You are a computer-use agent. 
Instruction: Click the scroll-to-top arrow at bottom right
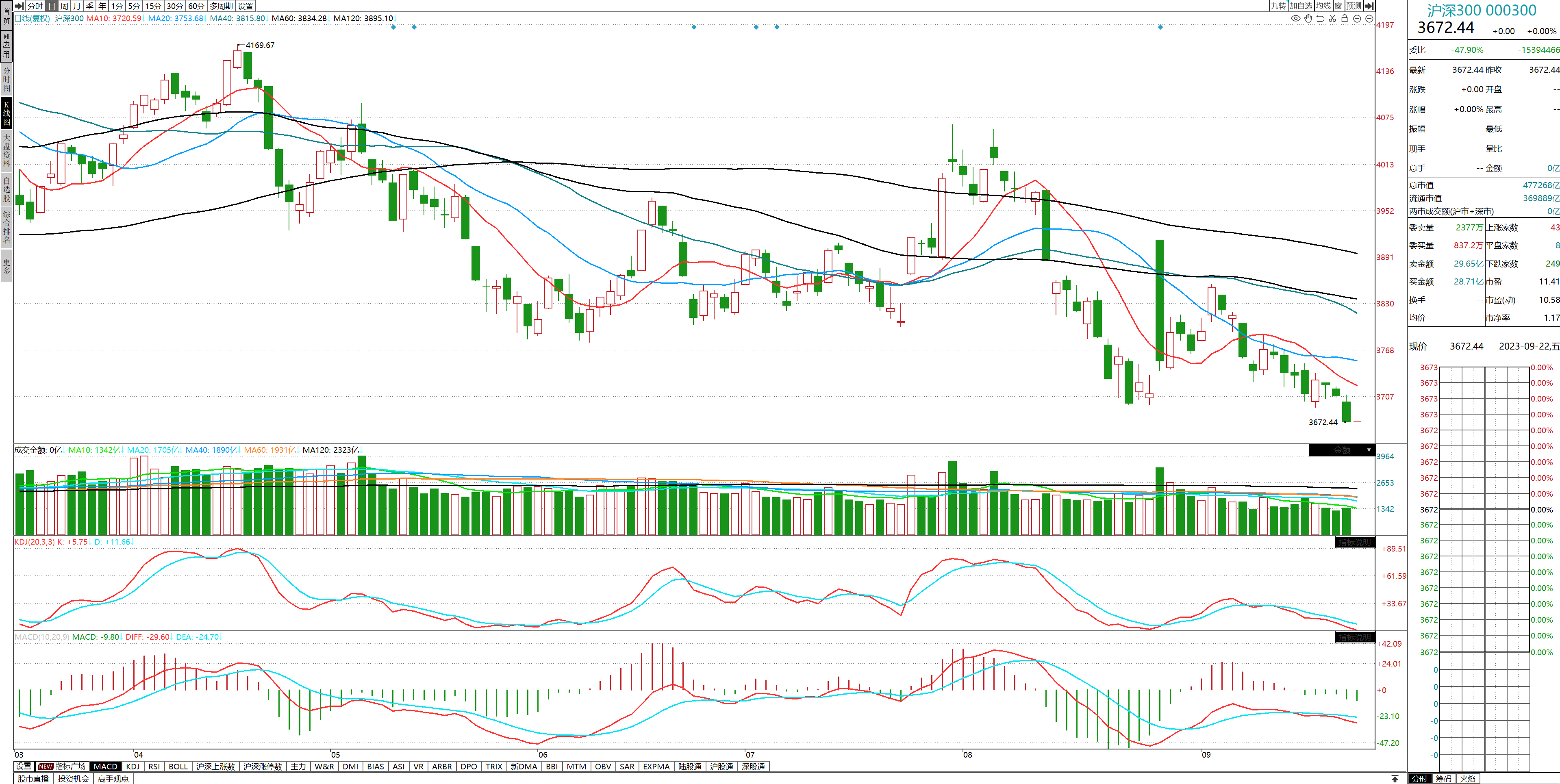(1395, 779)
